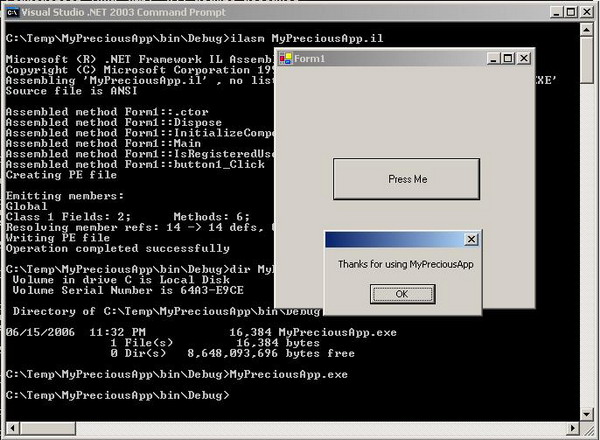
Task: Click the 'ilasm MyPreciousApp.il' command line
Action: click(307, 38)
